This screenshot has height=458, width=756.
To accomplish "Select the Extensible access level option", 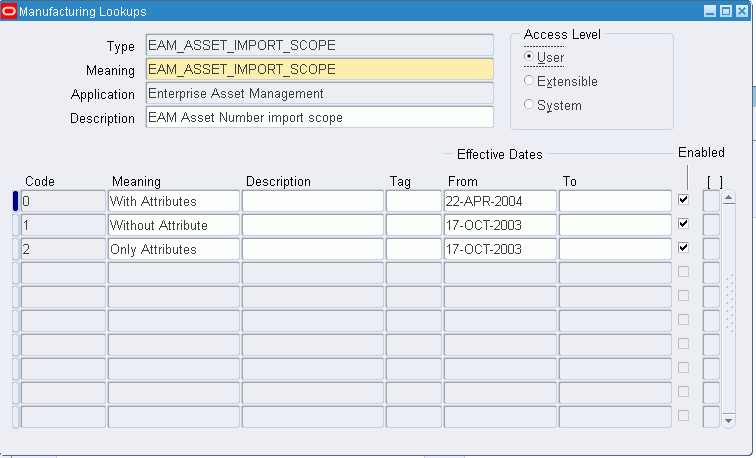I will pos(529,81).
